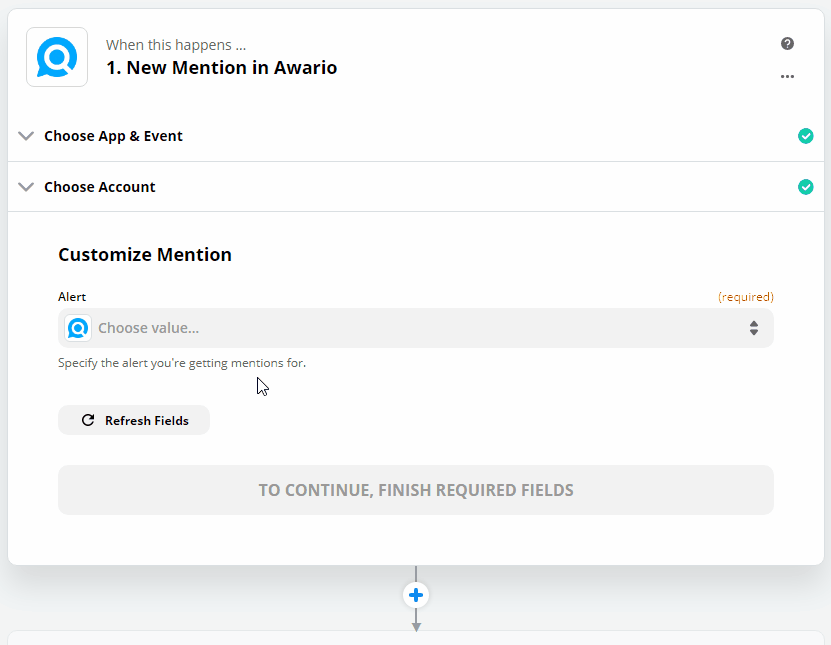Open the Alert Choose value dropdown
This screenshot has height=645, width=831.
tap(416, 328)
